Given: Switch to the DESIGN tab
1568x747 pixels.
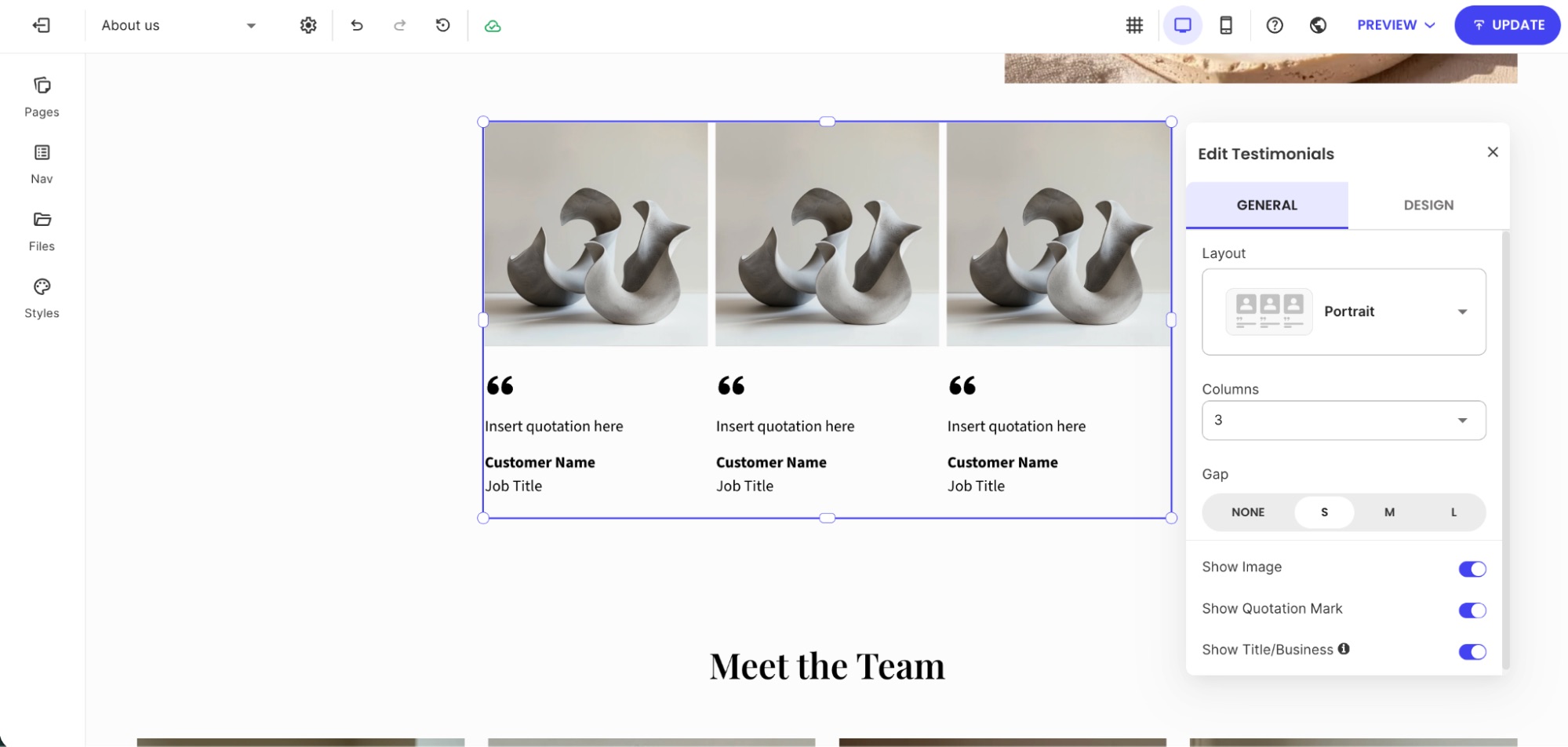Looking at the screenshot, I should (1428, 205).
